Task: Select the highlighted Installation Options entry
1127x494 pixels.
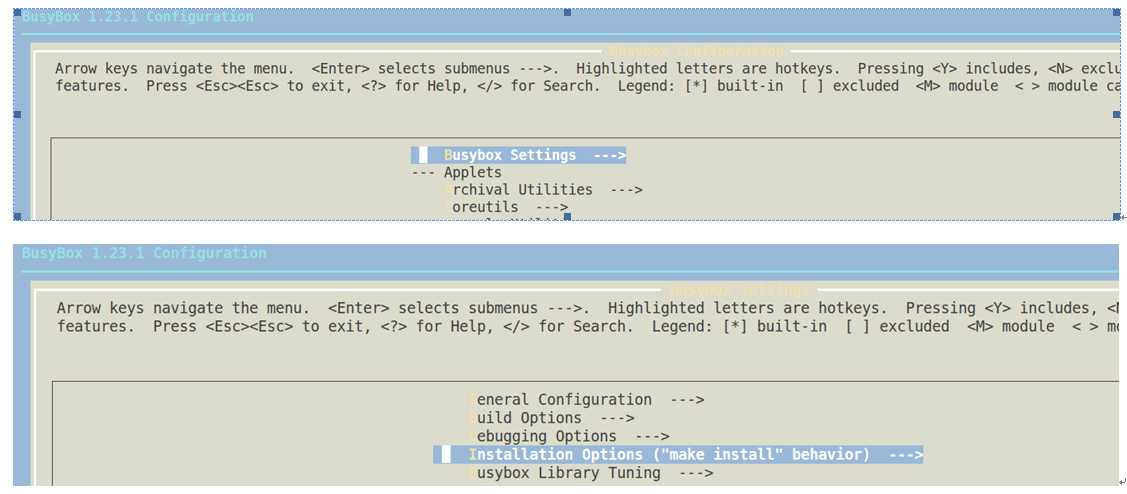Action: point(678,454)
